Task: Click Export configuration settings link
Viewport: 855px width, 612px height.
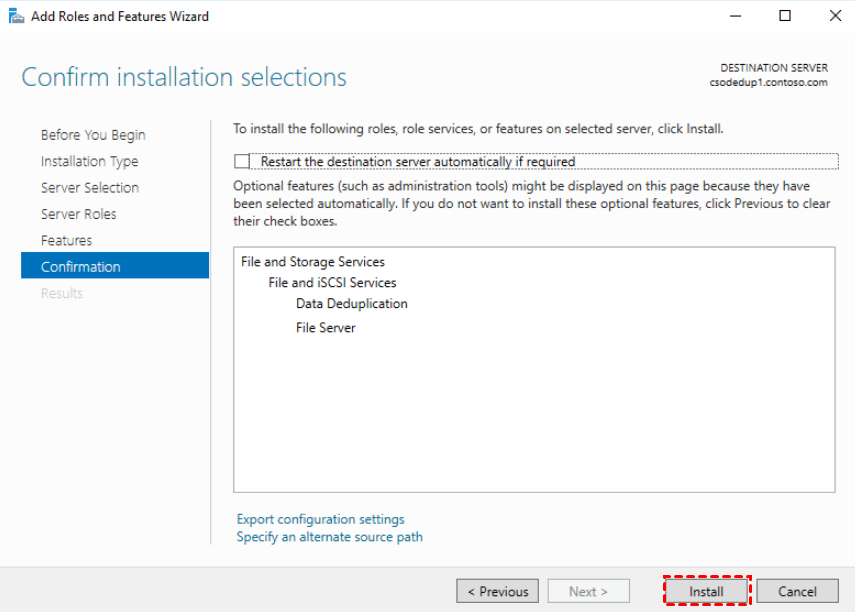Action: 320,519
